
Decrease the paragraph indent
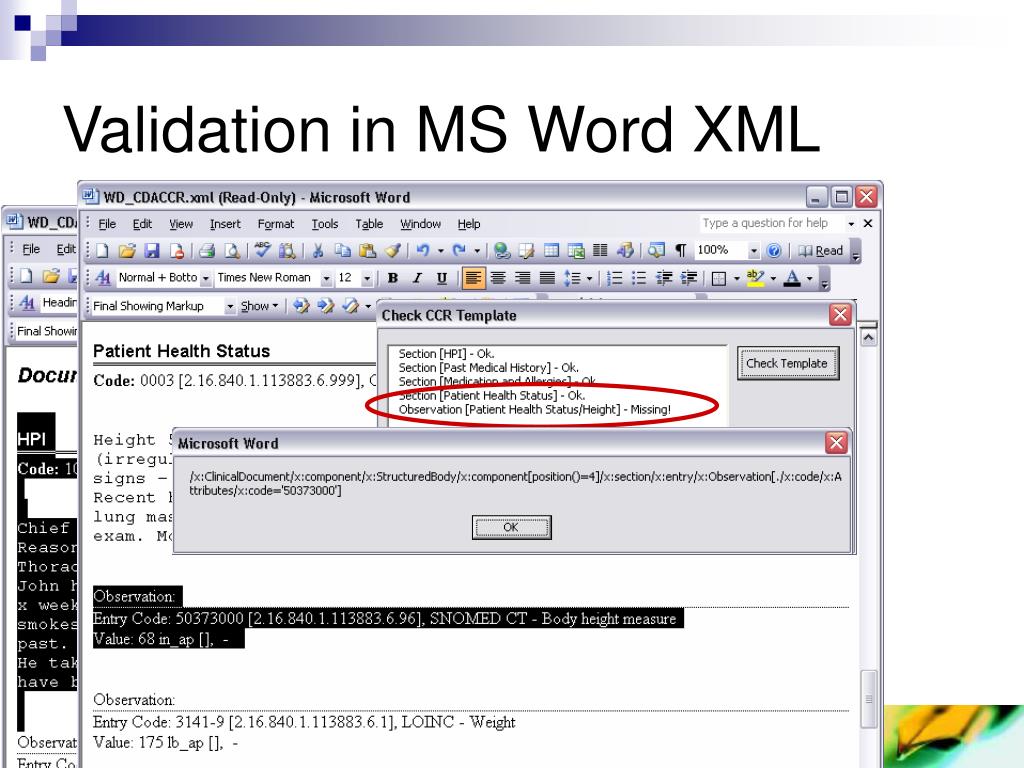click(664, 278)
